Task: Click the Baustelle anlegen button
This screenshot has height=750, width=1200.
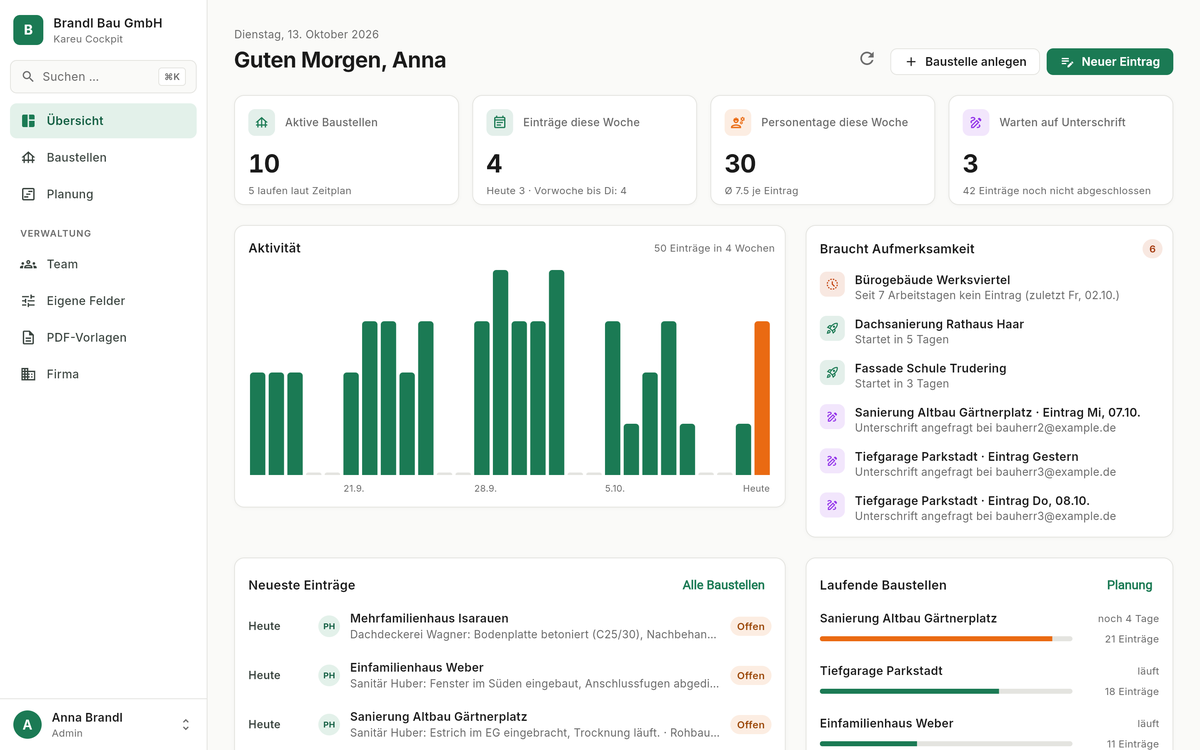Action: pos(965,62)
